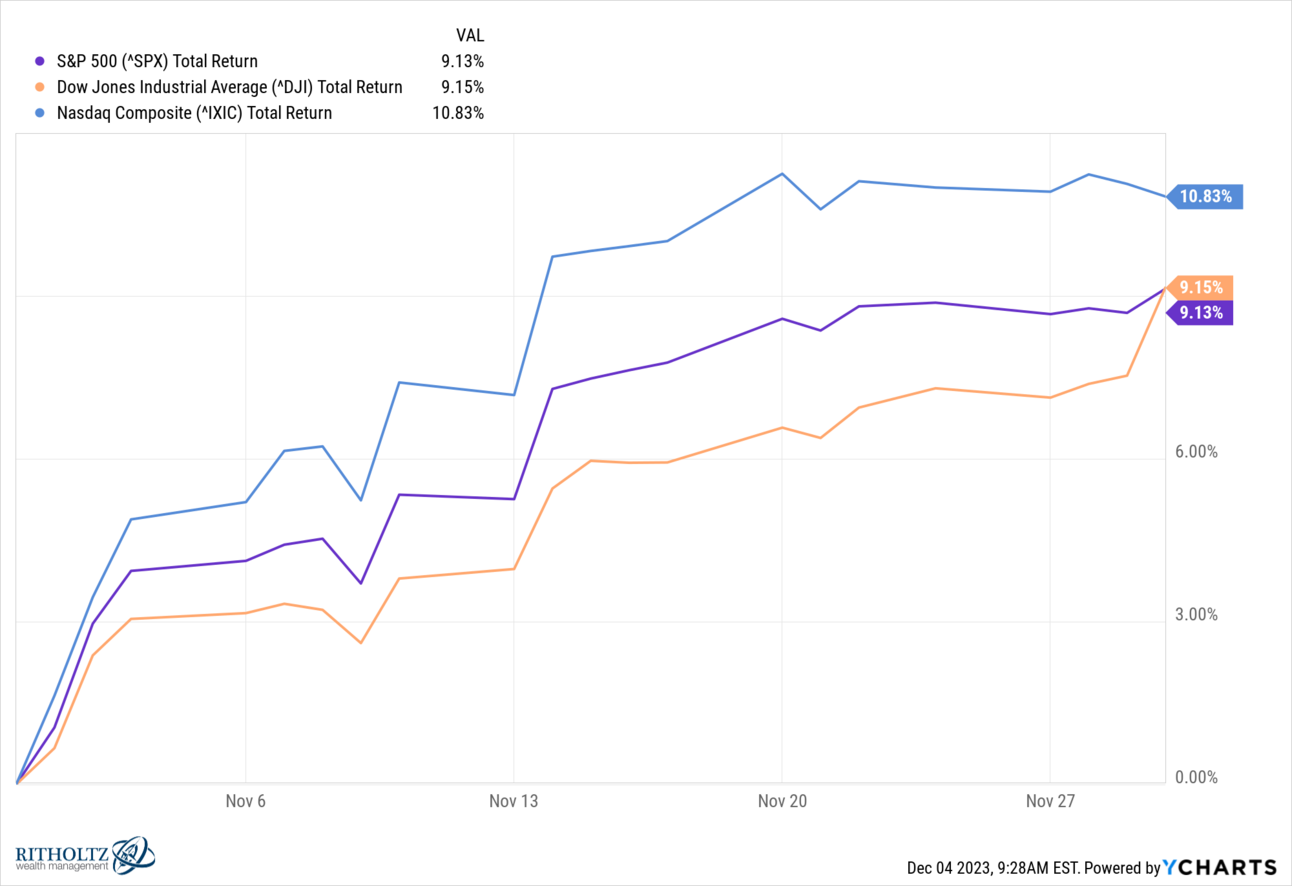Viewport: 1292px width, 886px height.
Task: Click the 9.15% orange end-value flag
Action: [x=1200, y=287]
